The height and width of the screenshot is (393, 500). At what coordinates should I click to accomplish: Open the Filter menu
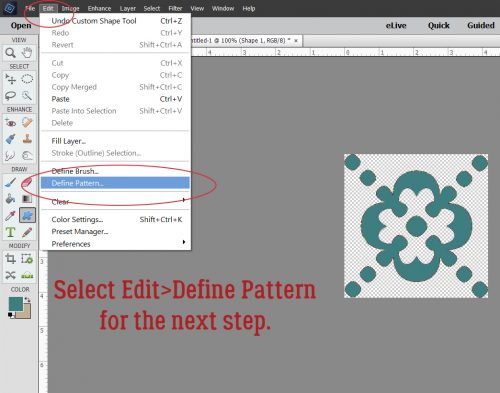click(175, 8)
